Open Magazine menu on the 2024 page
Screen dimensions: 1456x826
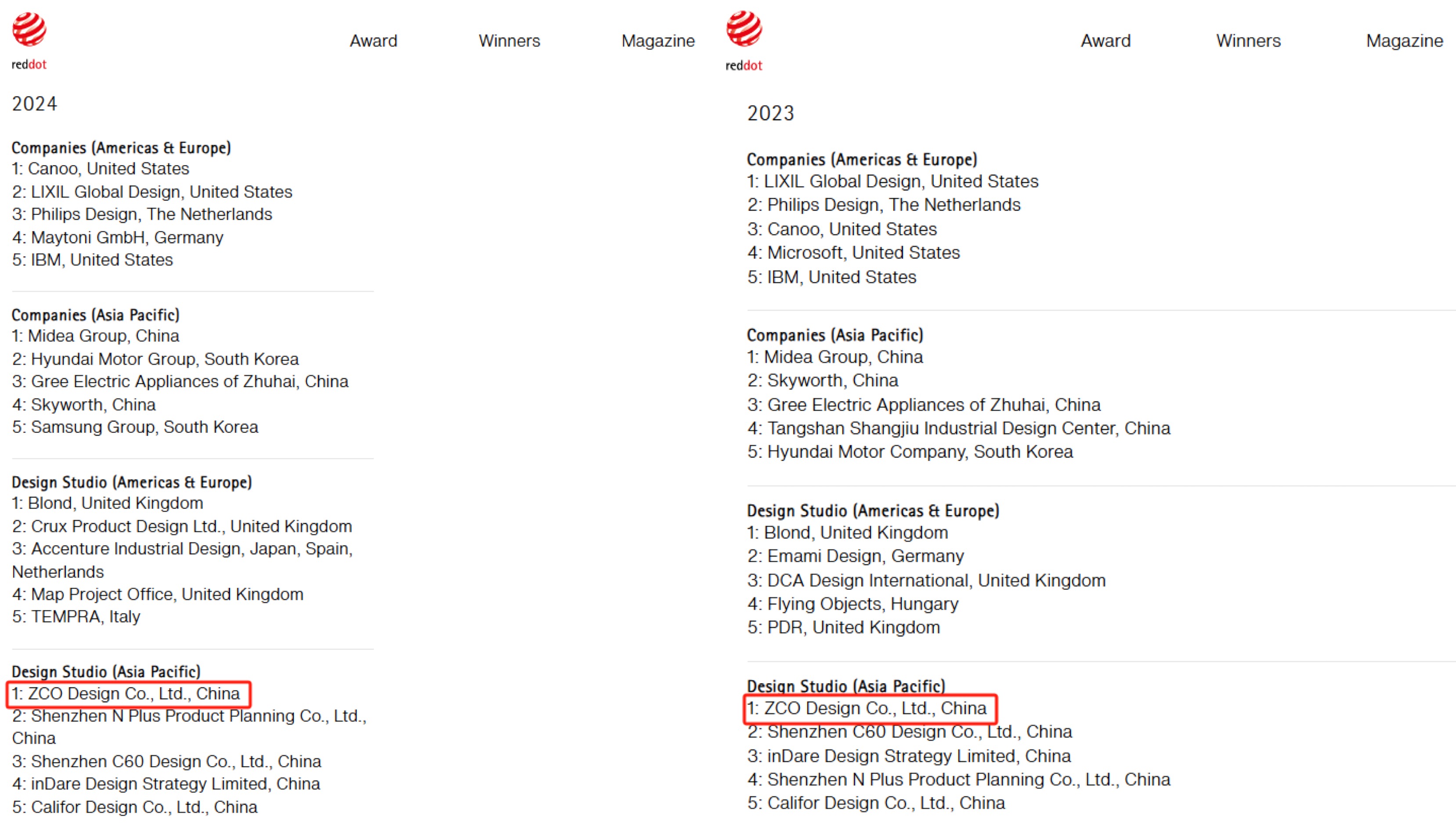tap(658, 41)
